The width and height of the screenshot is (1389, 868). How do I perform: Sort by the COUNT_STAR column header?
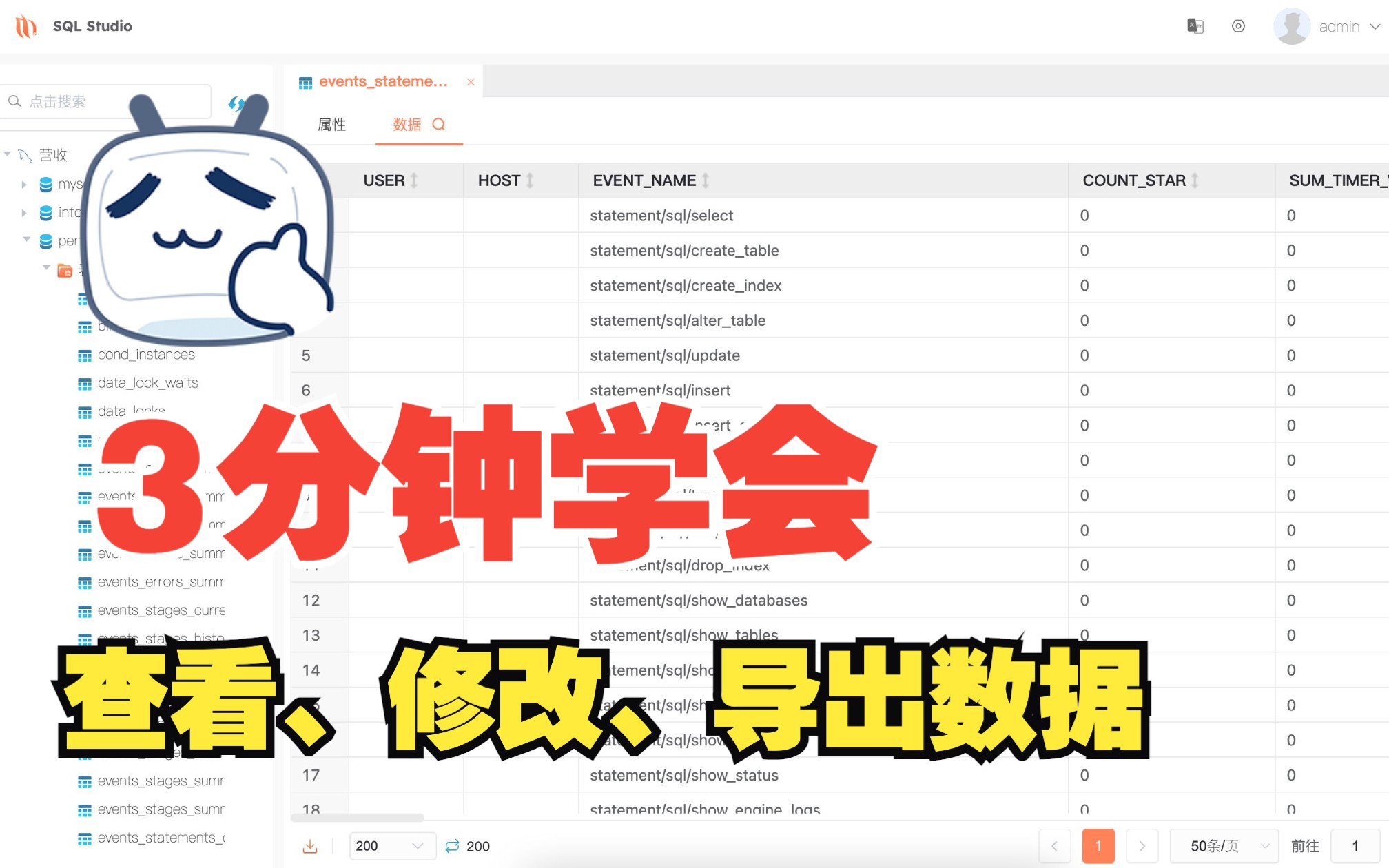pyautogui.click(x=1197, y=180)
